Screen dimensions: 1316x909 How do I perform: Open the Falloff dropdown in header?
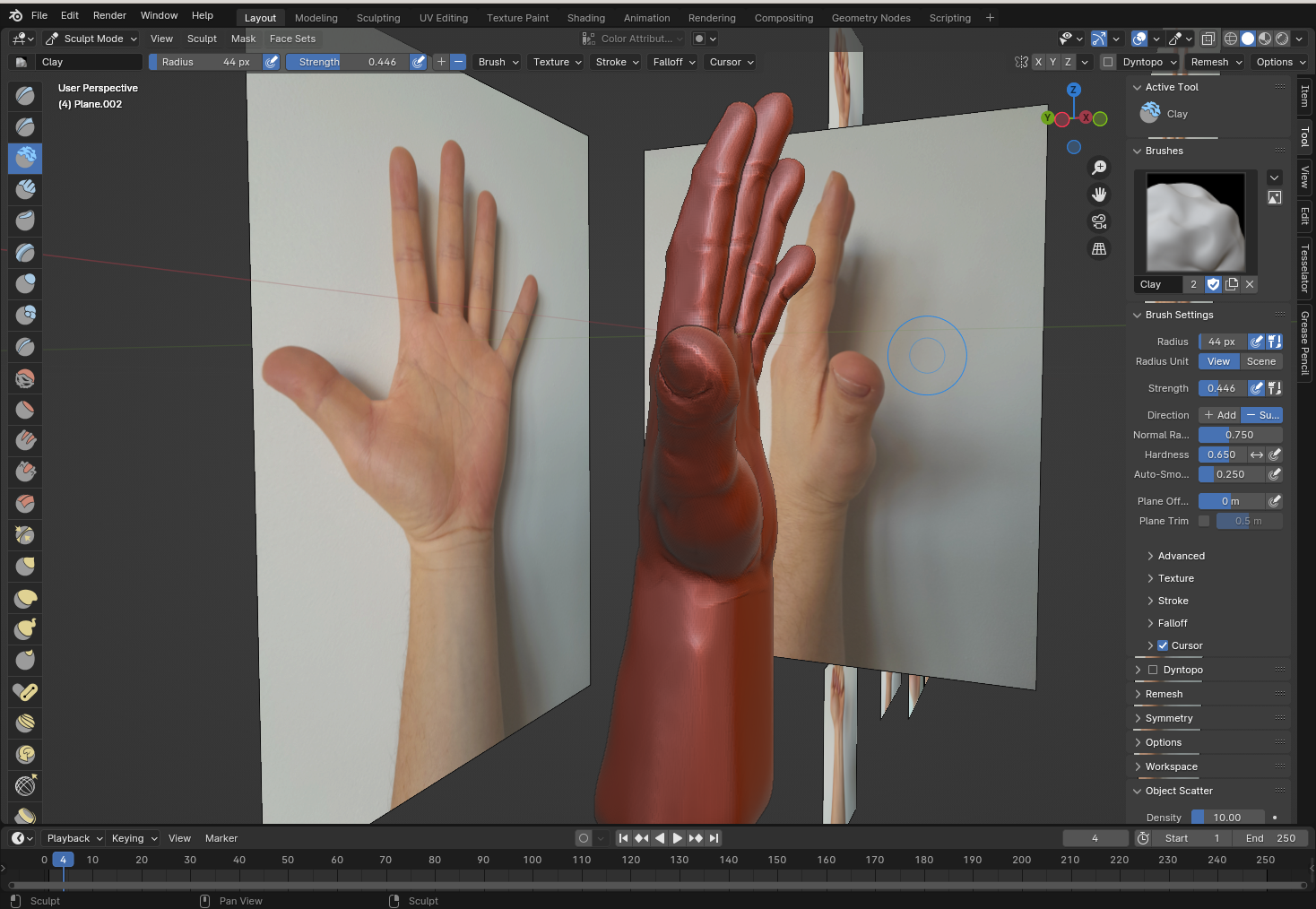pyautogui.click(x=674, y=62)
